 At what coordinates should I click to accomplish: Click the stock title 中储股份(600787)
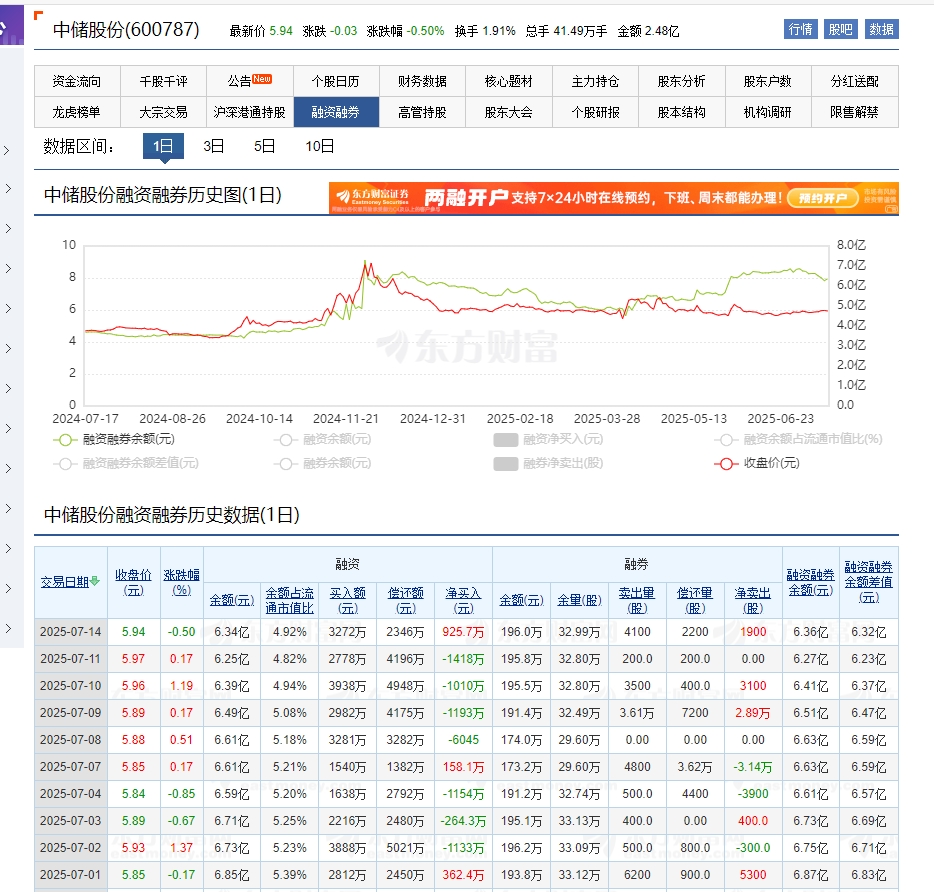tap(126, 30)
